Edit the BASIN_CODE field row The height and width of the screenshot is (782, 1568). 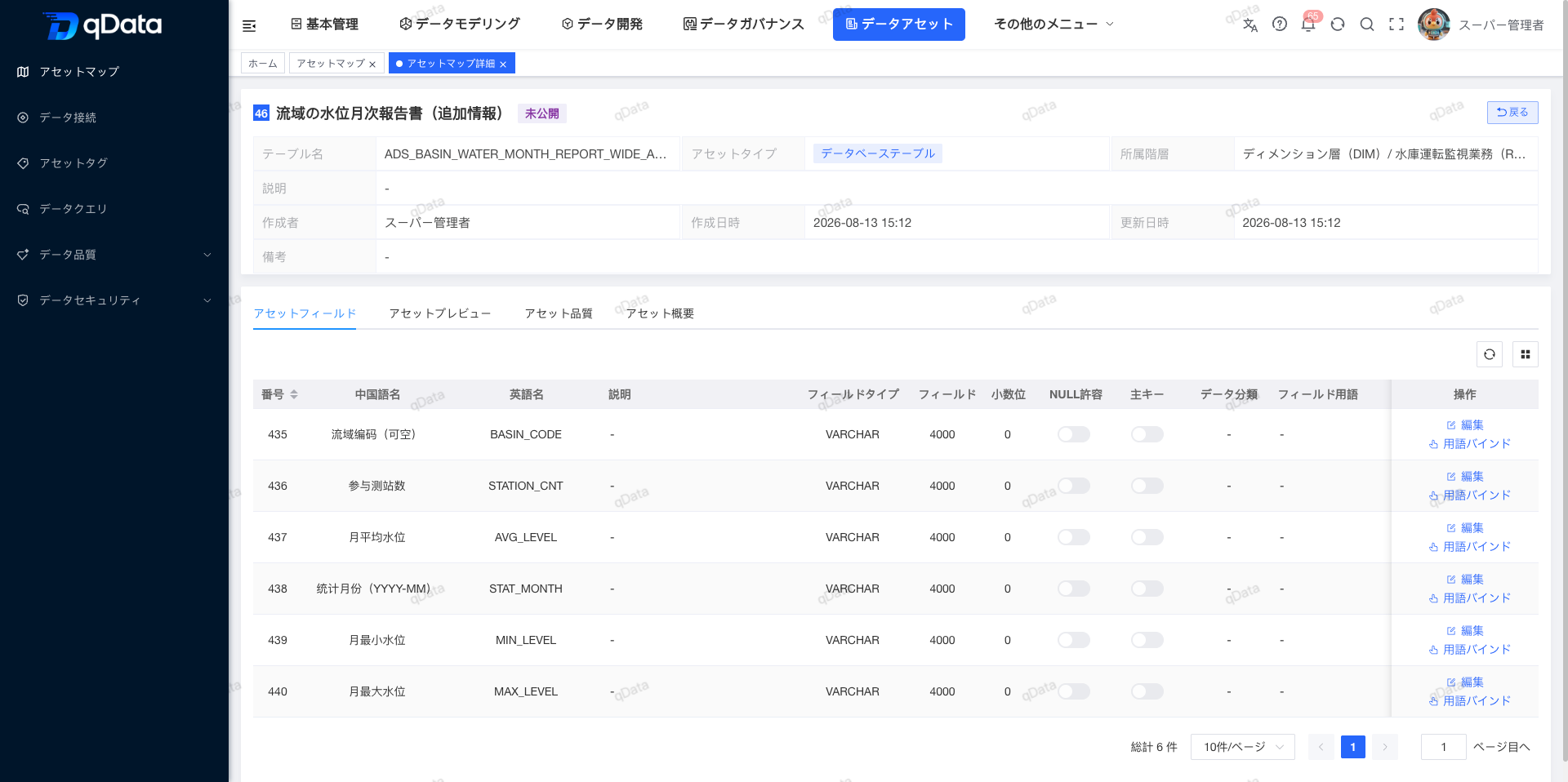(x=1465, y=425)
